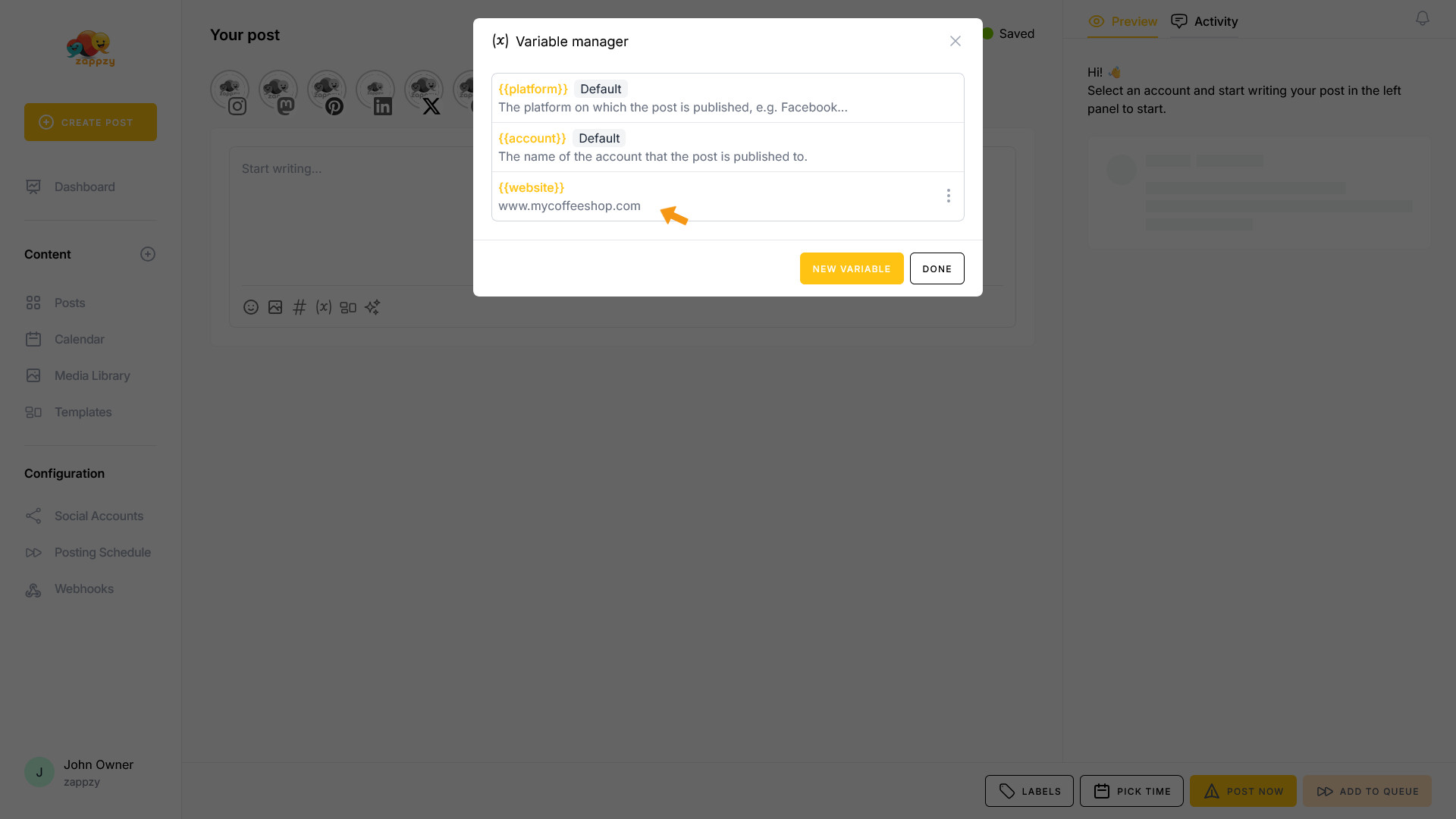The width and height of the screenshot is (1456, 819).
Task: Click the emoji picker icon
Action: [251, 307]
